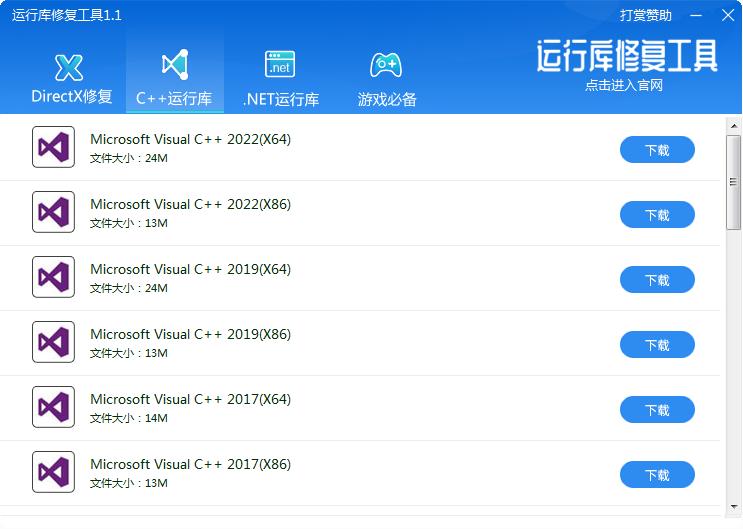Open the DirectX修复 tab
Viewport: 743px width, 529px height.
(71, 78)
